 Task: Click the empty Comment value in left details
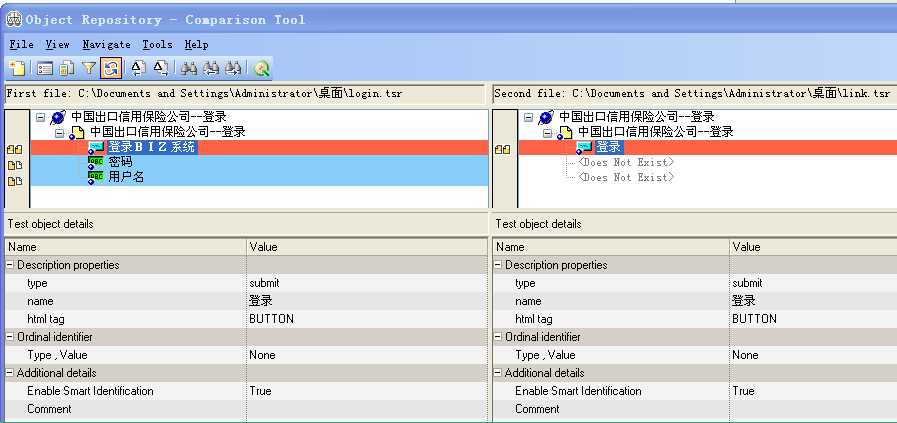point(367,409)
